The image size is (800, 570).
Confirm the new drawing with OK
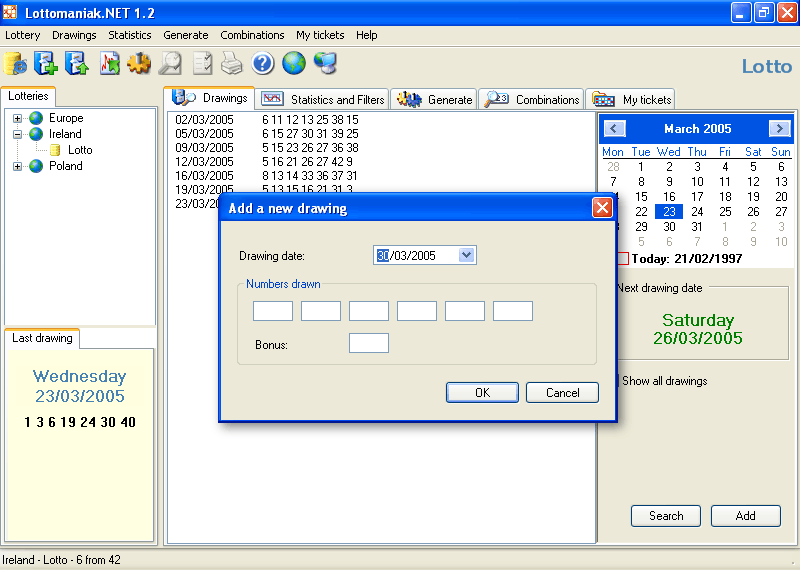(x=482, y=392)
